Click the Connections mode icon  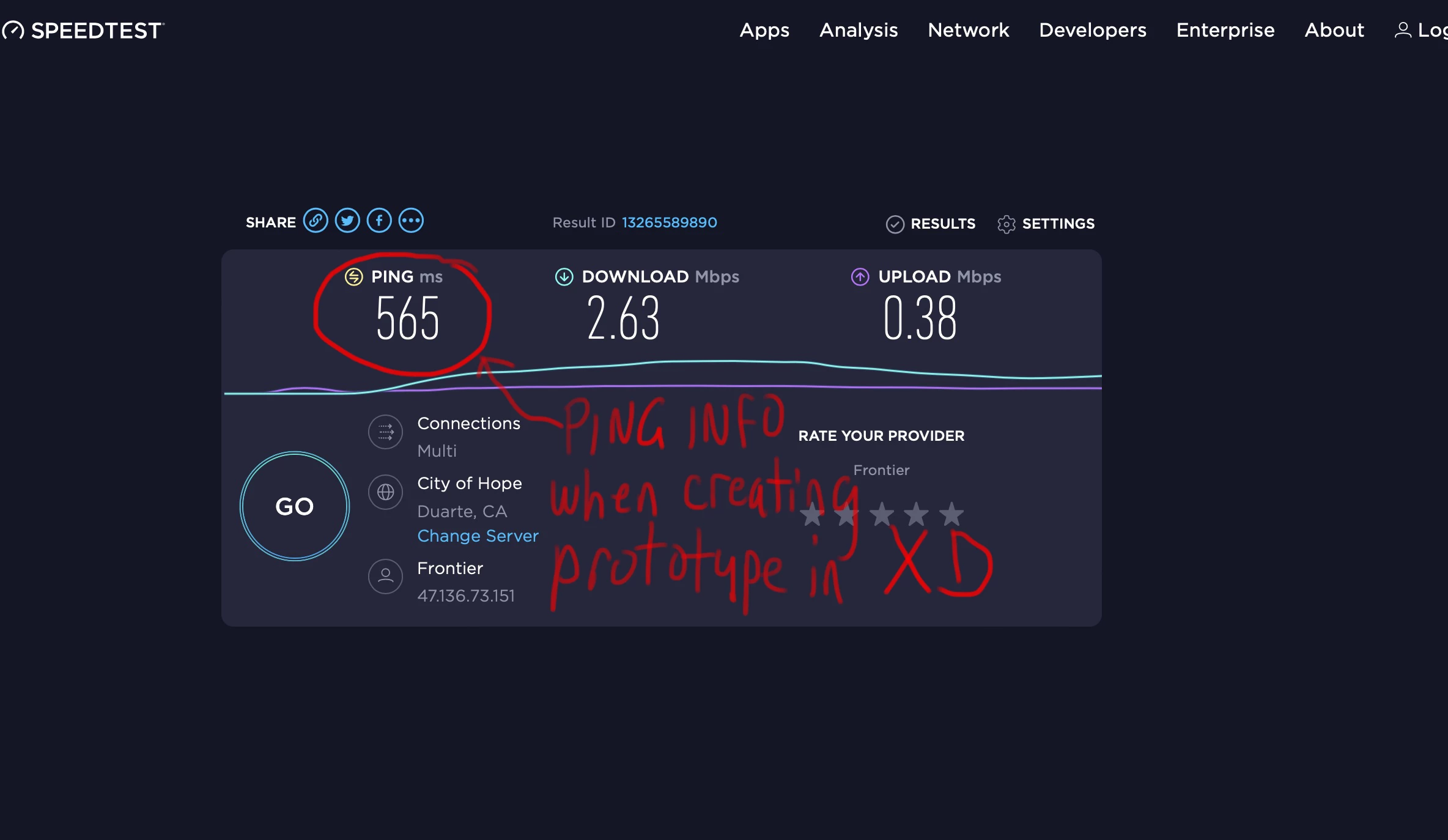[385, 432]
